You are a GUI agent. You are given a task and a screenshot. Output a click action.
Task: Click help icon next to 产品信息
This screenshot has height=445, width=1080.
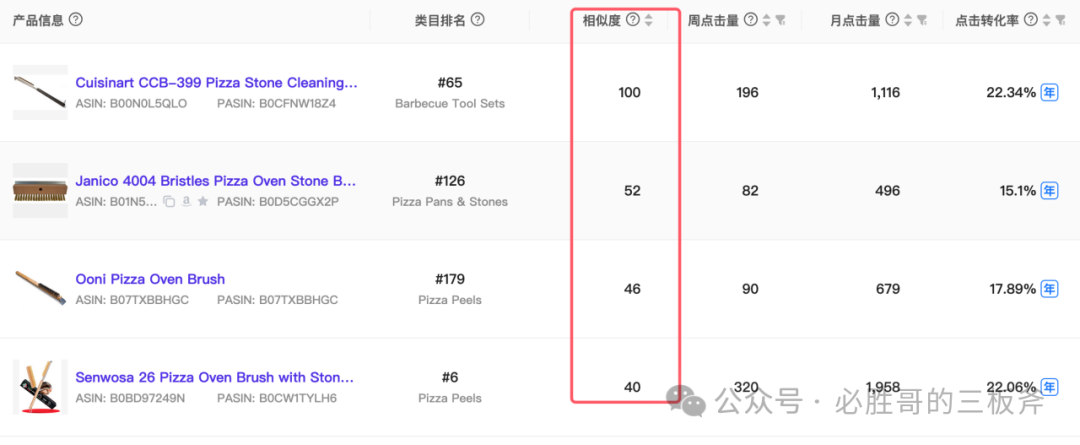[x=76, y=19]
